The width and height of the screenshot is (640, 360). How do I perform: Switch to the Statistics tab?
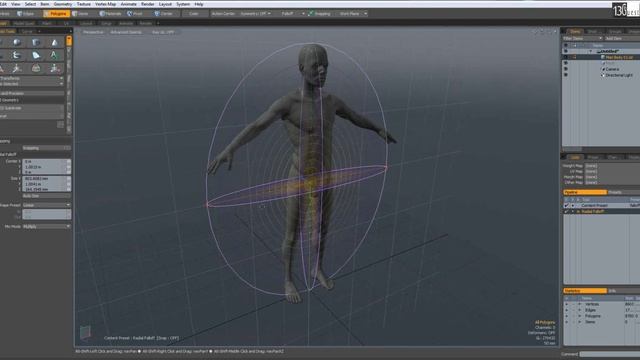(585, 291)
